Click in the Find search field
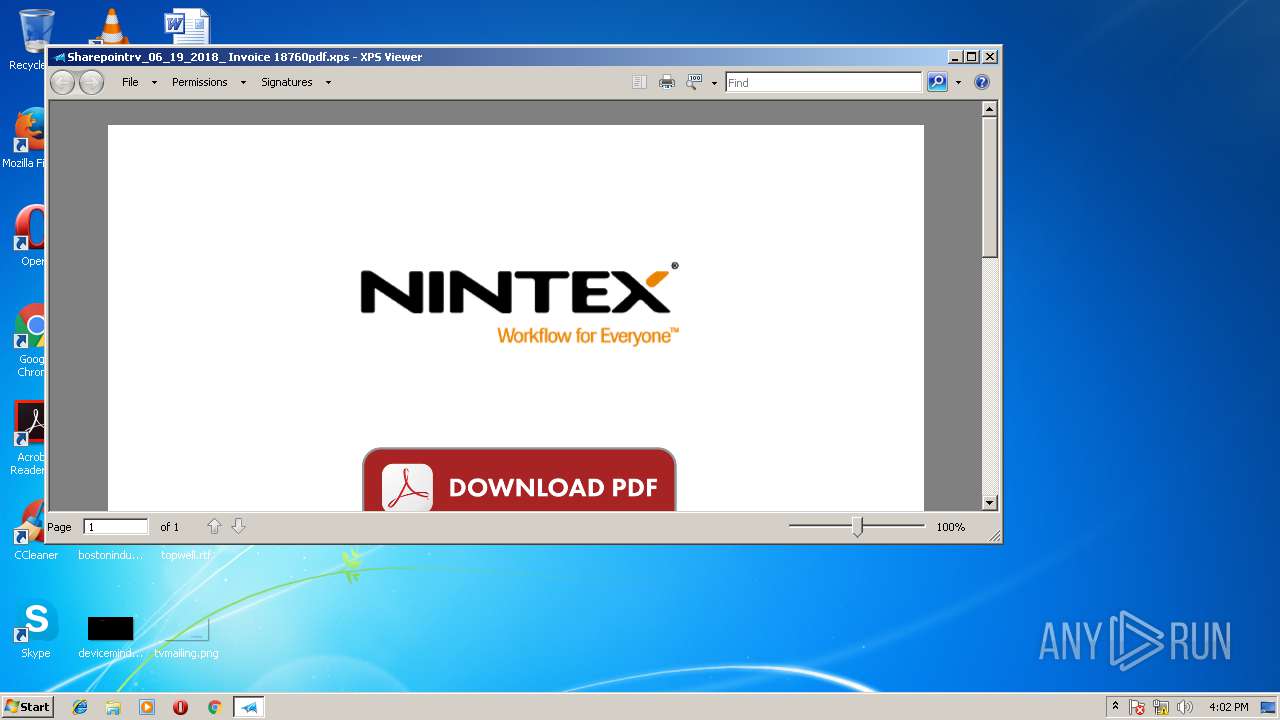Image resolution: width=1280 pixels, height=720 pixels. click(823, 82)
